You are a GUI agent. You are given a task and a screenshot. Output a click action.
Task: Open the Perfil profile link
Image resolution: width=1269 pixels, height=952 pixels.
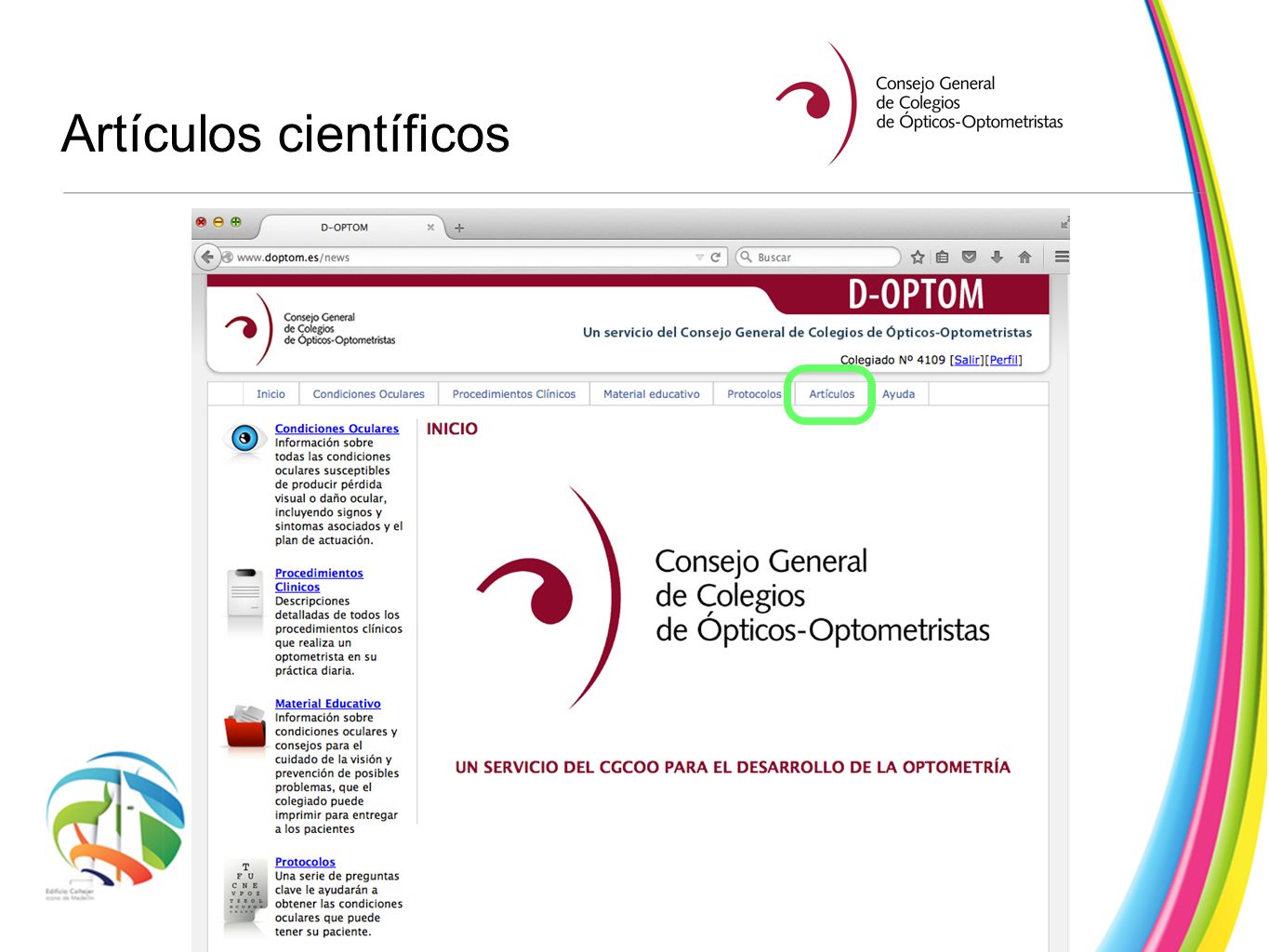pos(1004,360)
